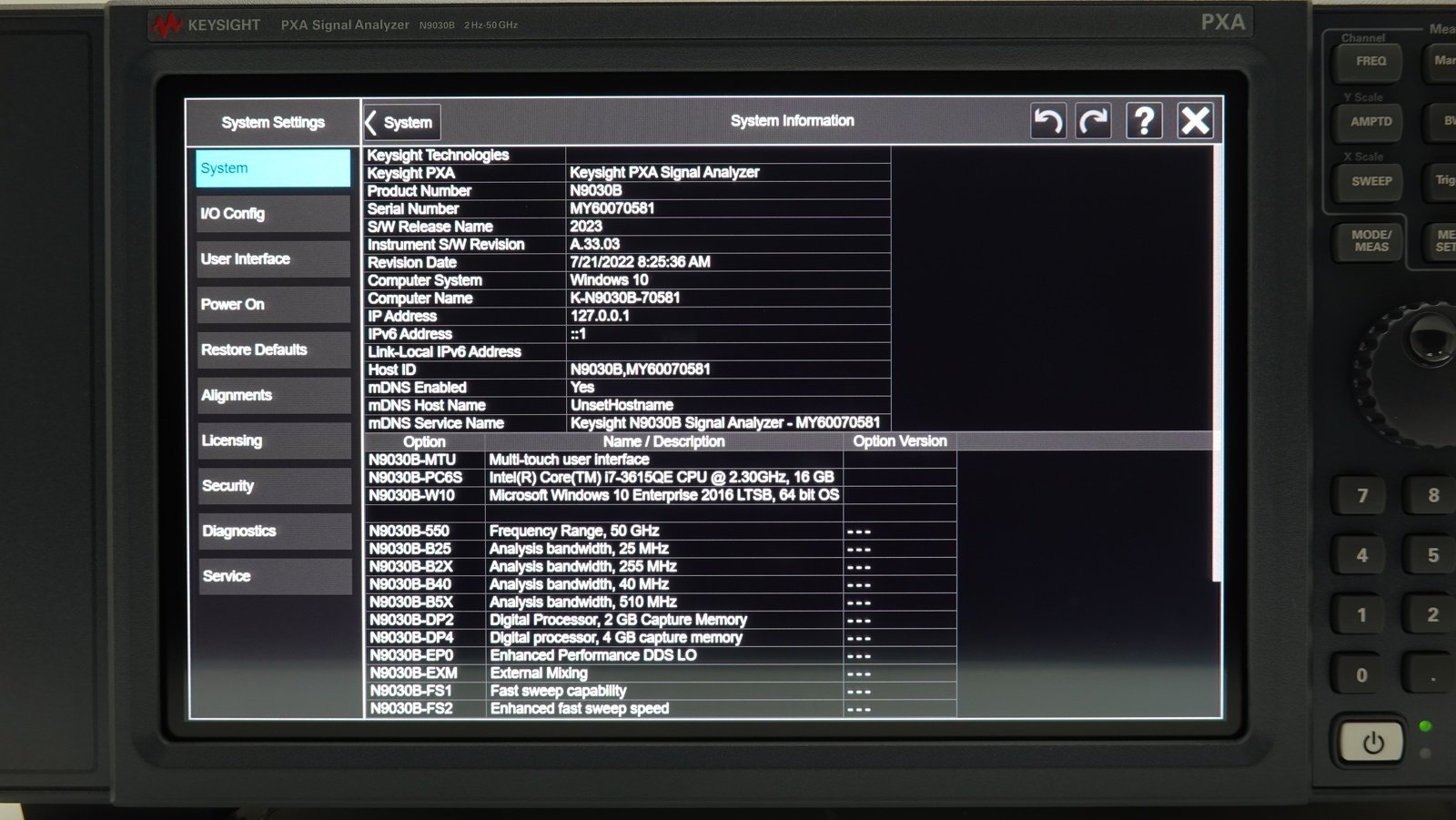1456x820 pixels.
Task: Open the User Interface settings tab
Action: [273, 259]
